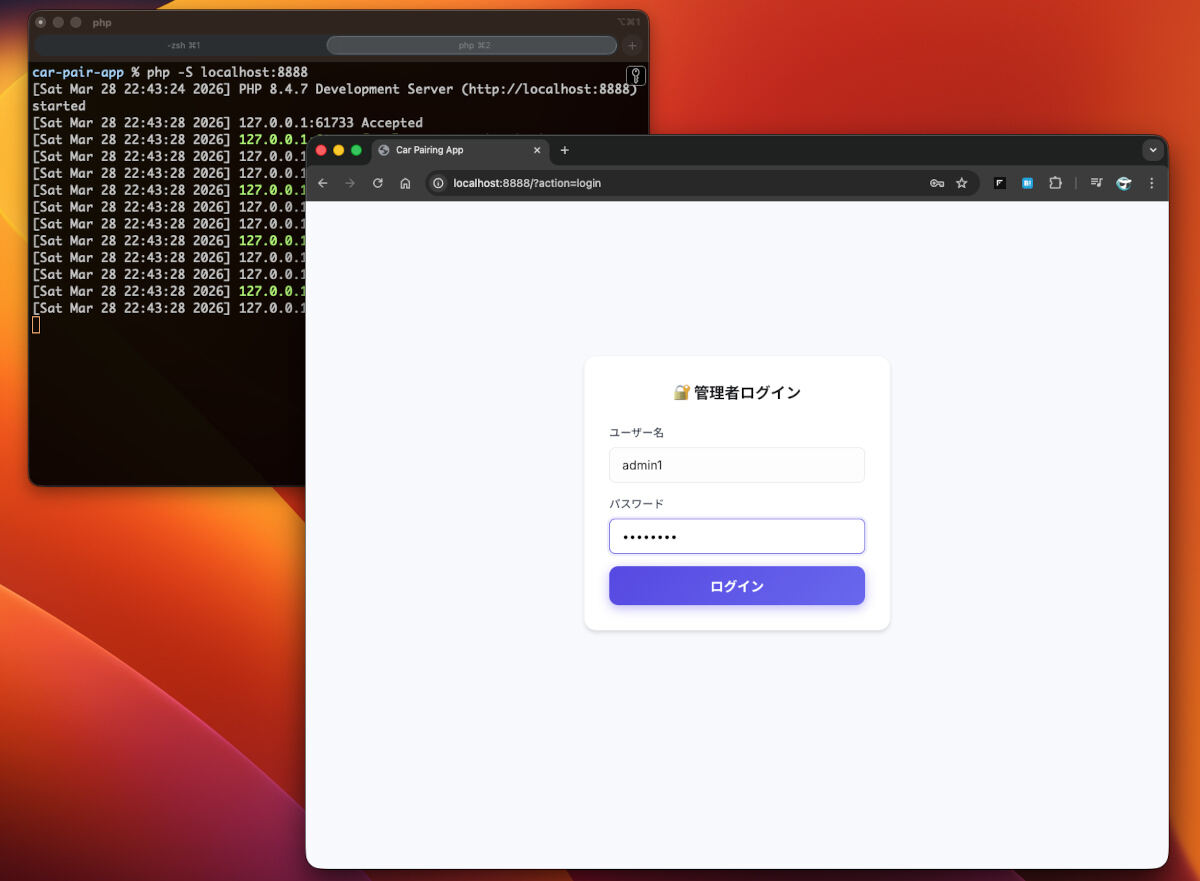Open the Chrome three-dot menu
This screenshot has width=1200, height=881.
(1151, 183)
